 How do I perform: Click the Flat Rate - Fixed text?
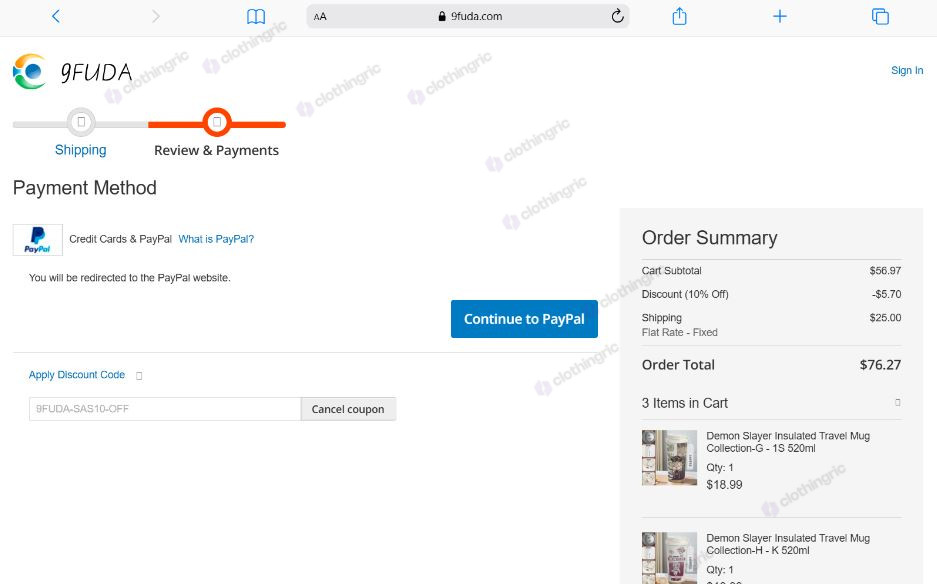point(679,332)
